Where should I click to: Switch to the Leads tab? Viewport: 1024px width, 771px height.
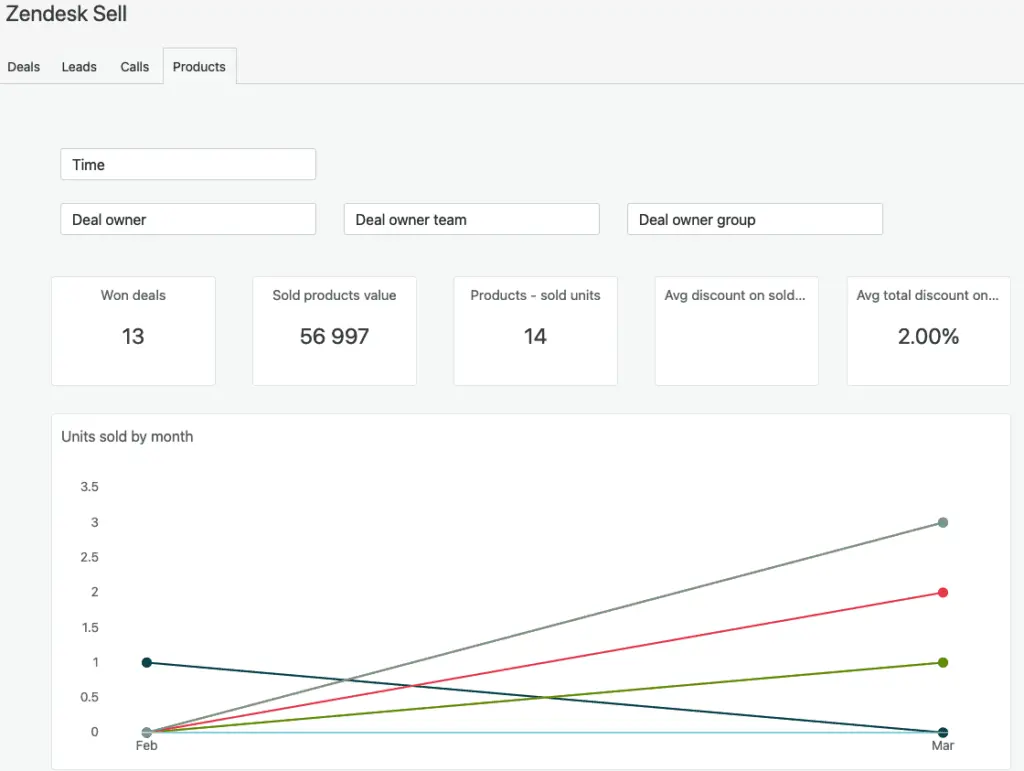[x=79, y=67]
